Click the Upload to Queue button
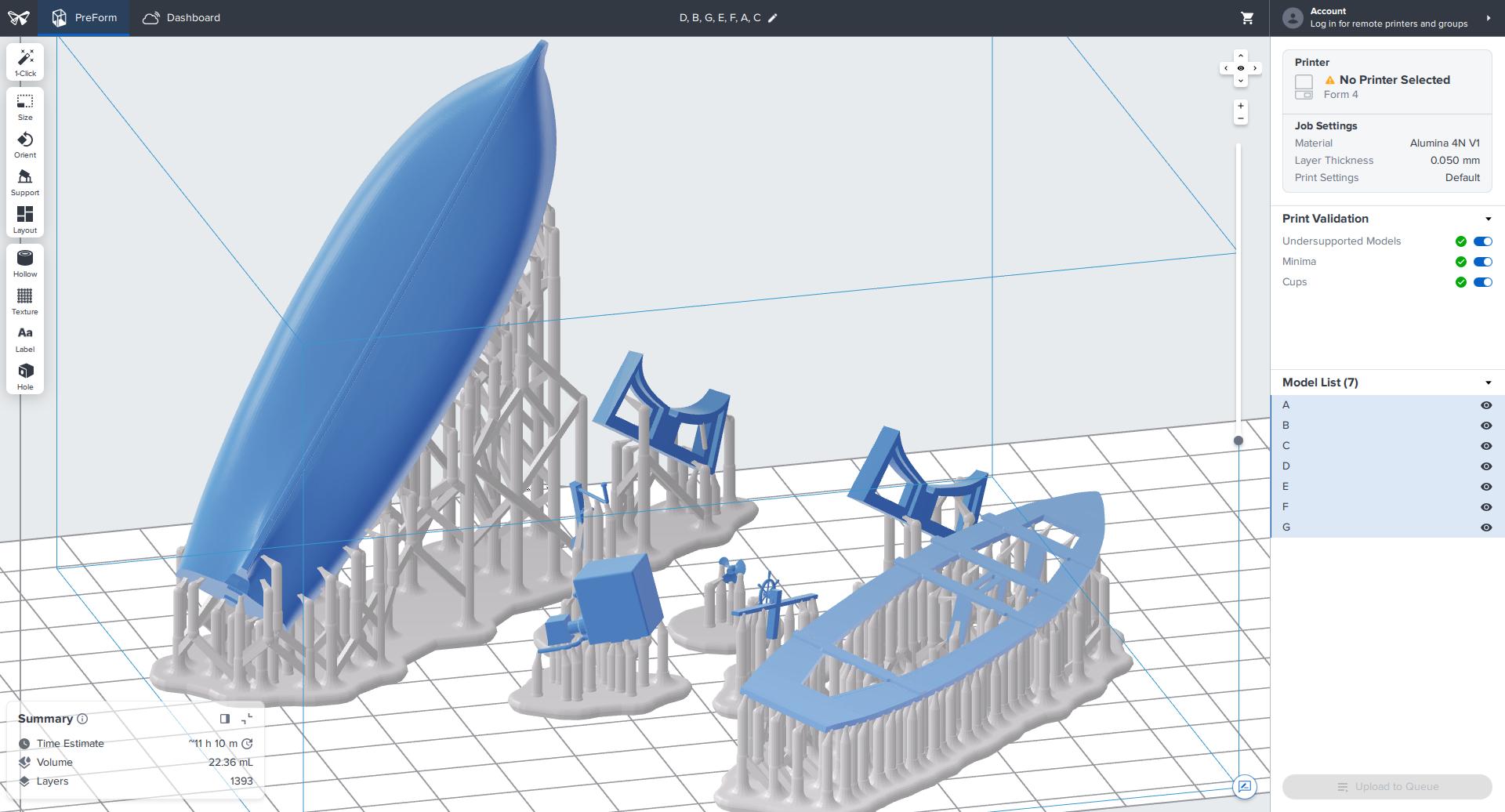Image resolution: width=1505 pixels, height=812 pixels. tap(1387, 787)
